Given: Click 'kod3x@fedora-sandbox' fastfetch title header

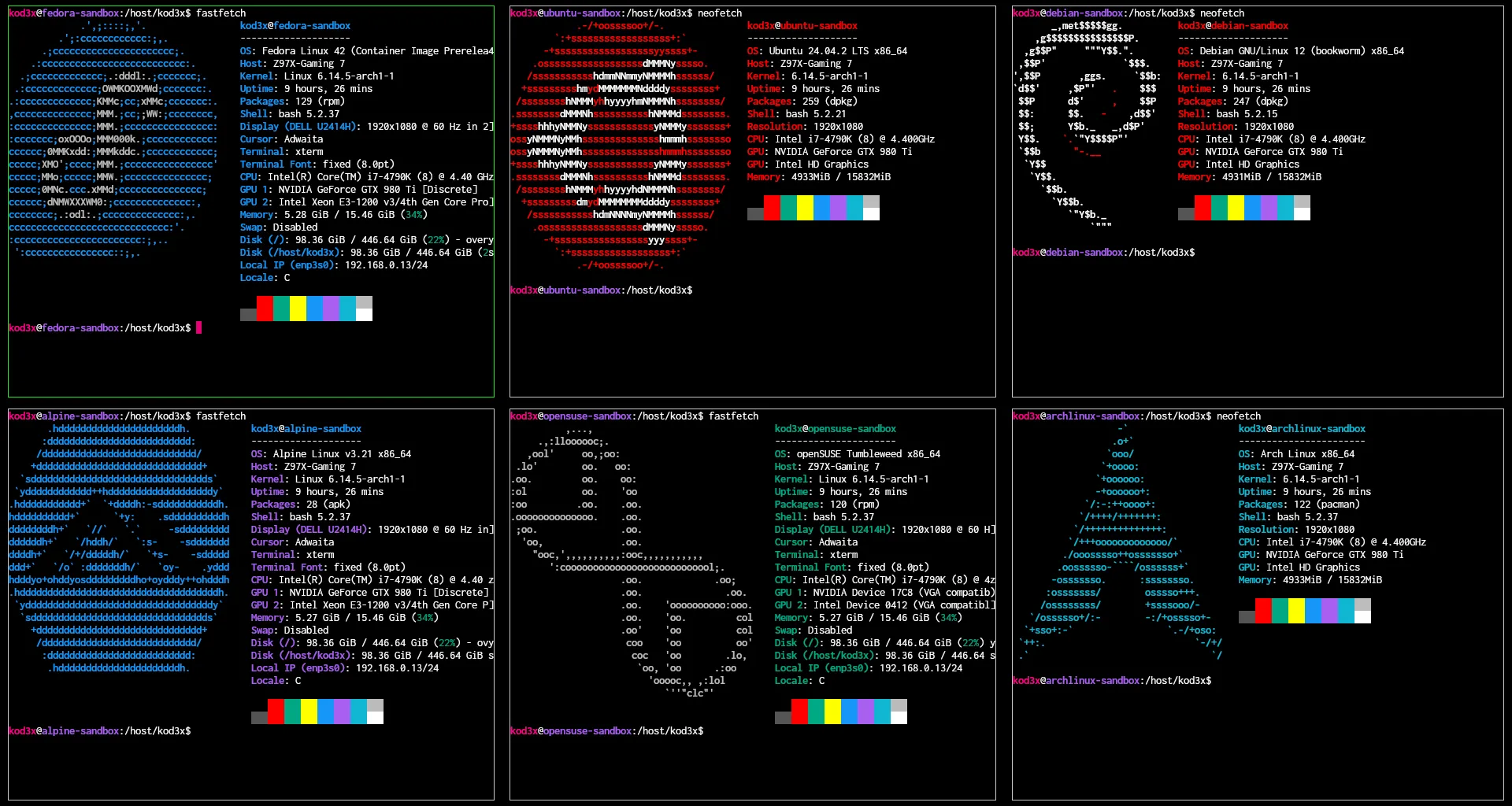Looking at the screenshot, I should 295,26.
